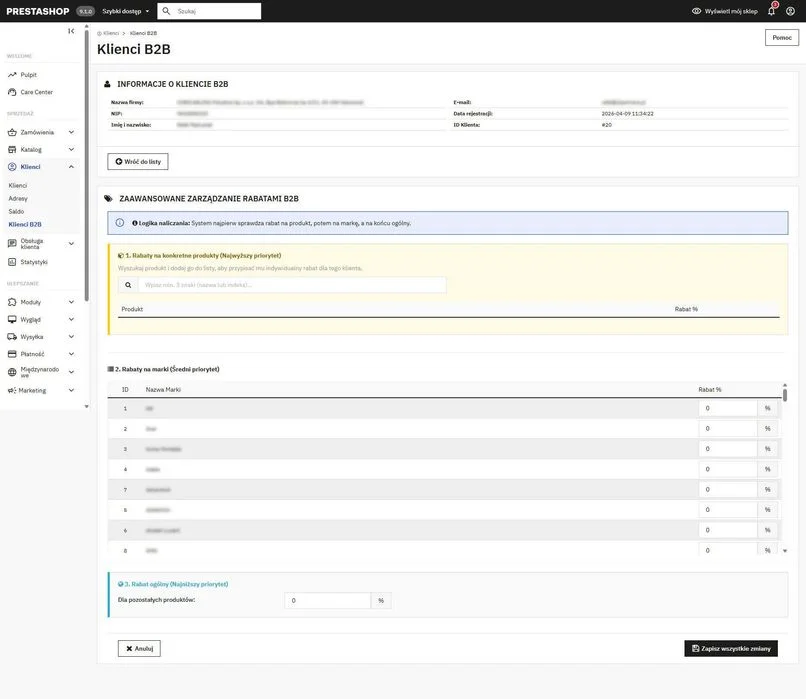806x699 pixels.
Task: Expand the Międzynarodowe menu chevron
Action: tap(71, 372)
